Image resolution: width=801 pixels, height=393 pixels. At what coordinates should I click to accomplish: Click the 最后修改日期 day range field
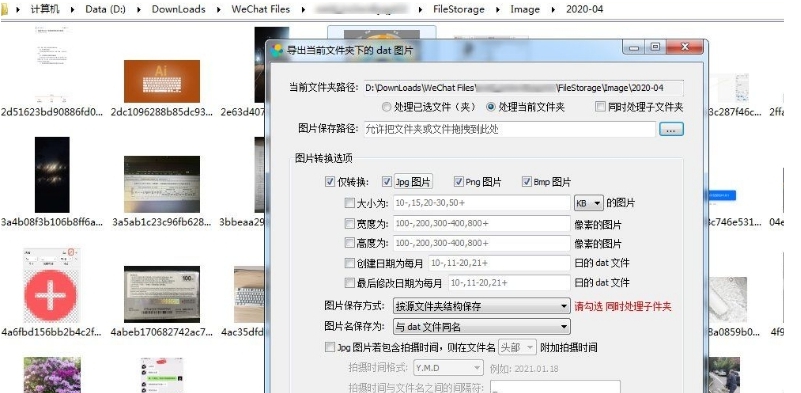[x=509, y=283]
